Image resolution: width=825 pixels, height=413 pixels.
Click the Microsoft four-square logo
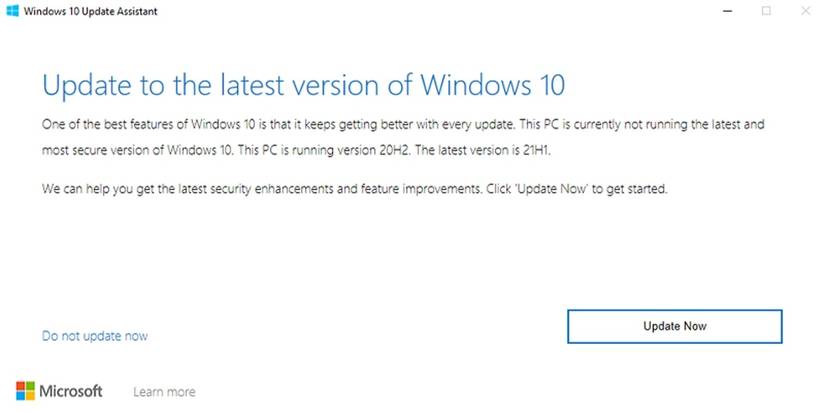pos(27,390)
